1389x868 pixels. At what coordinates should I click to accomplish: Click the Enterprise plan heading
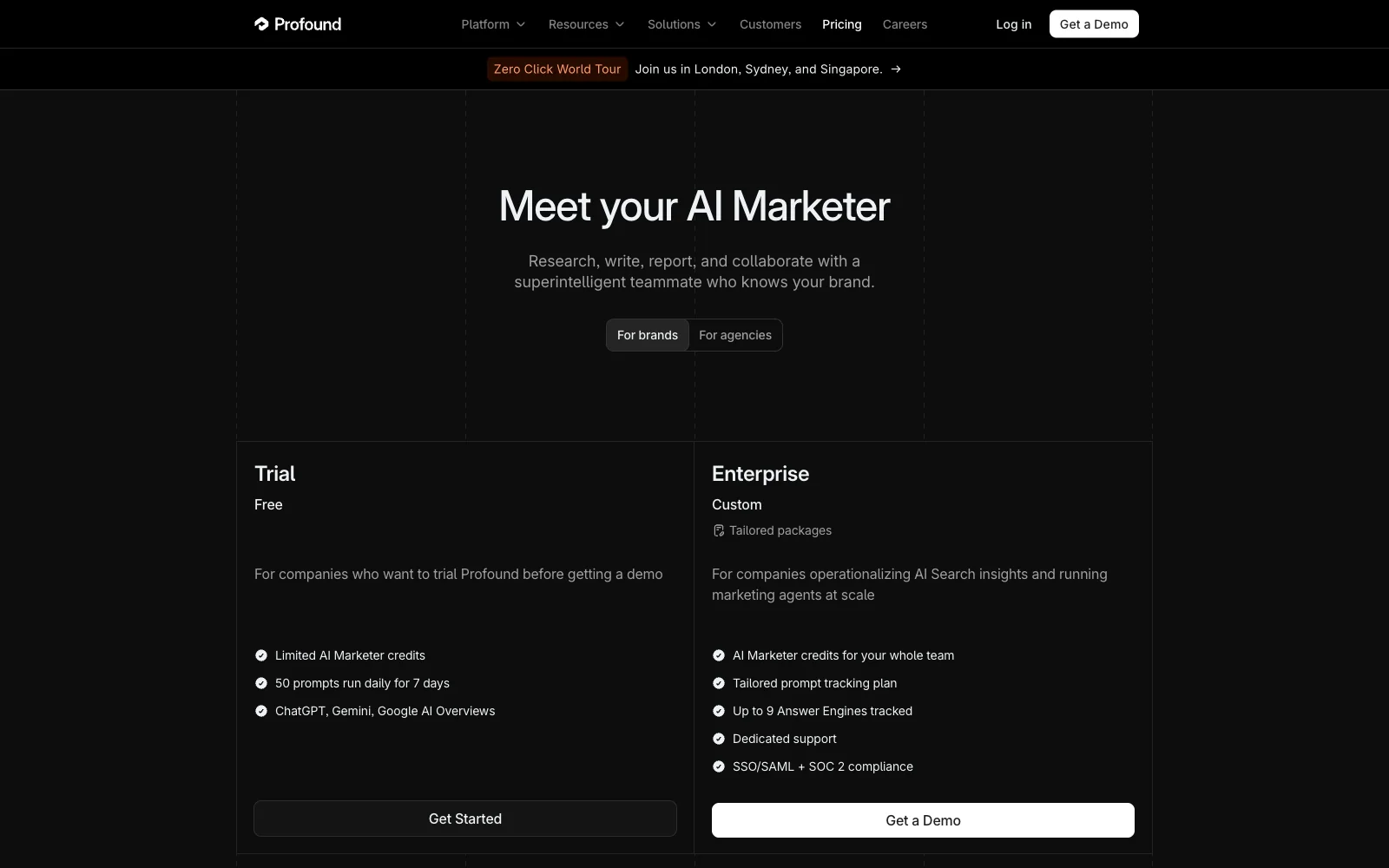tap(760, 474)
